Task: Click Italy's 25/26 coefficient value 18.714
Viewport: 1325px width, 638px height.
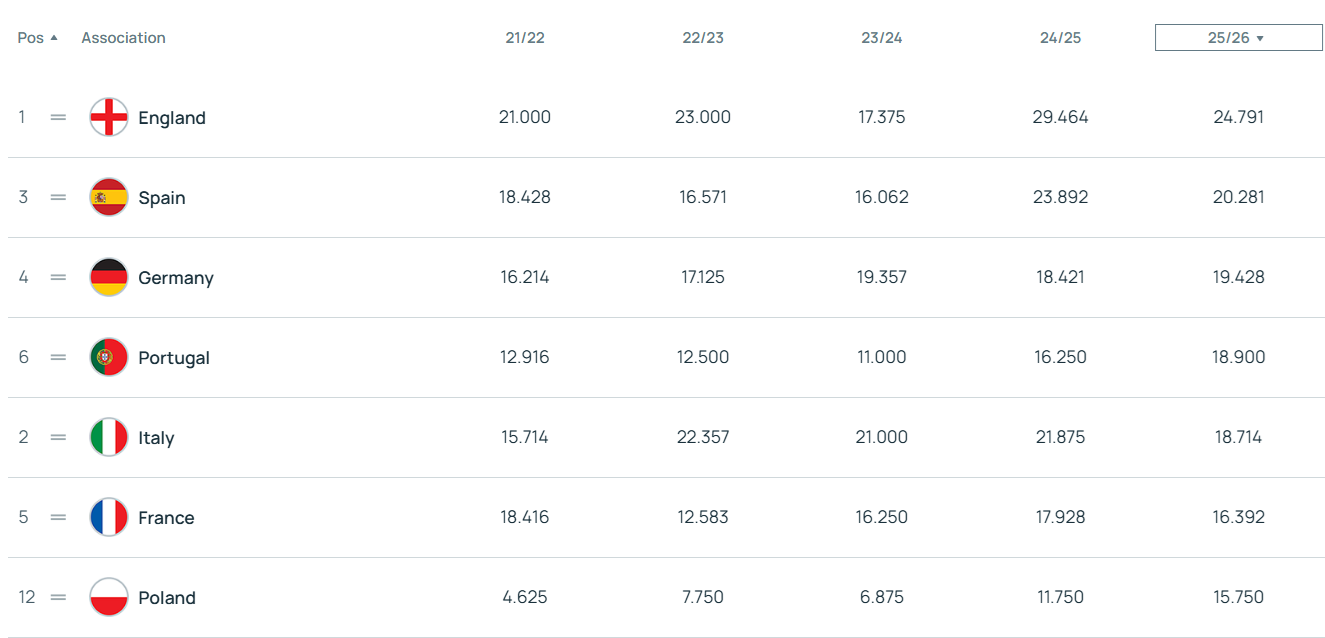Action: [x=1238, y=437]
